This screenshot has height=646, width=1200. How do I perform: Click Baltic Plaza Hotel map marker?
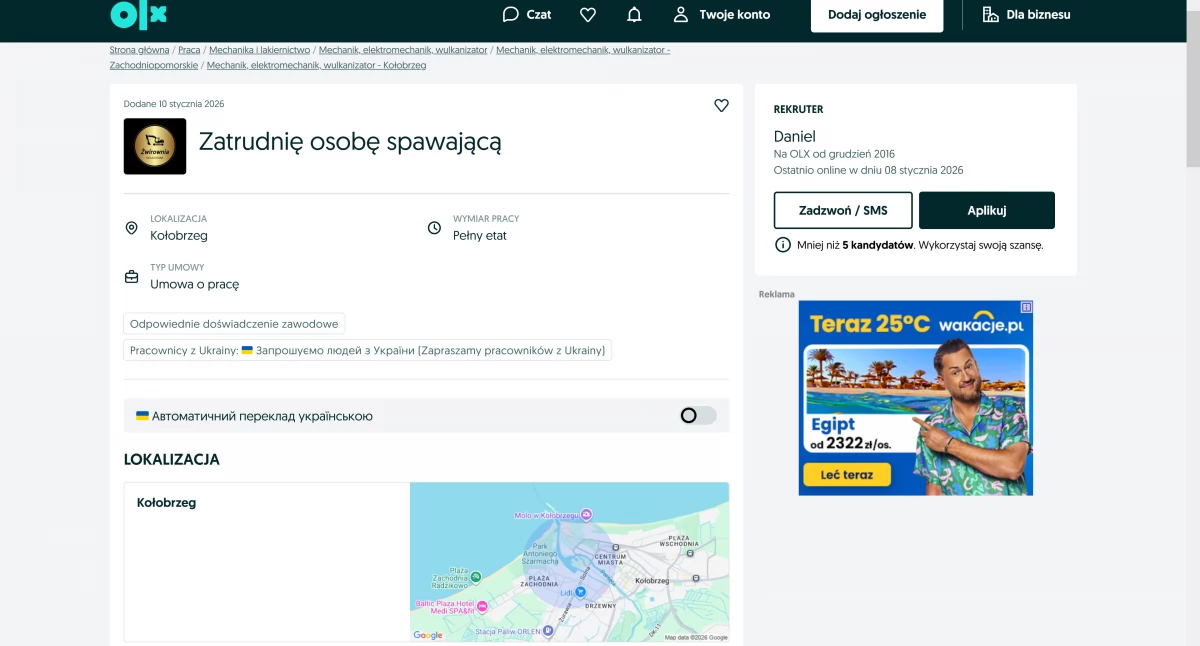point(482,606)
